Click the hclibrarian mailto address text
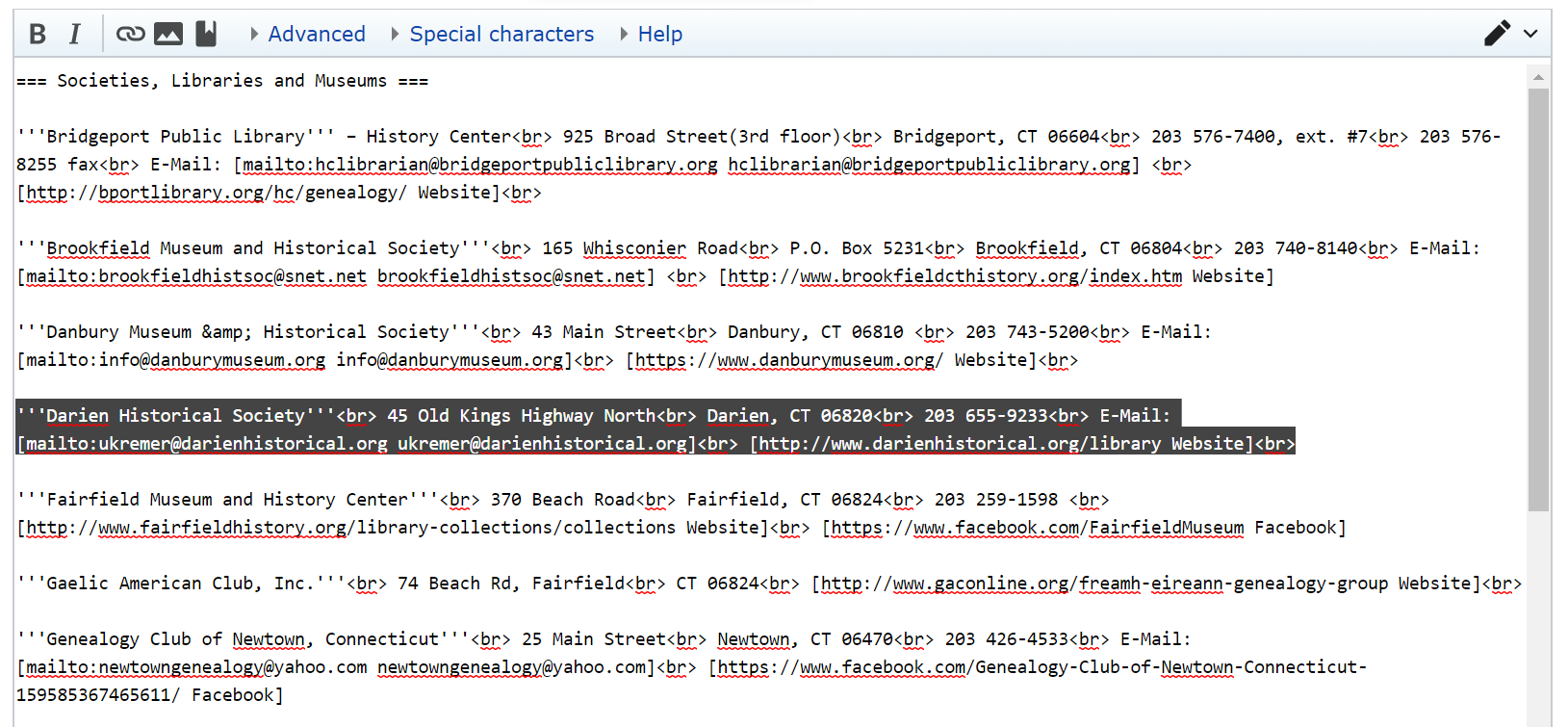This screenshot has height=727, width=1568. [480, 165]
